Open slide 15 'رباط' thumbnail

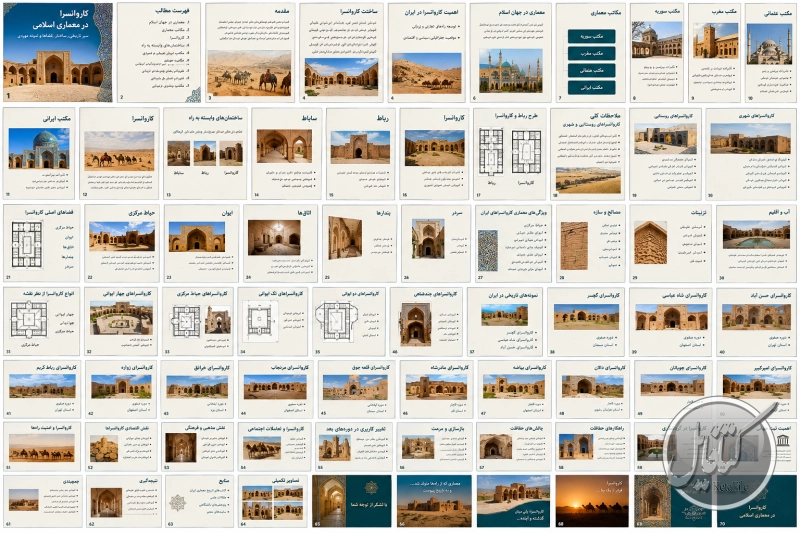tap(360, 153)
